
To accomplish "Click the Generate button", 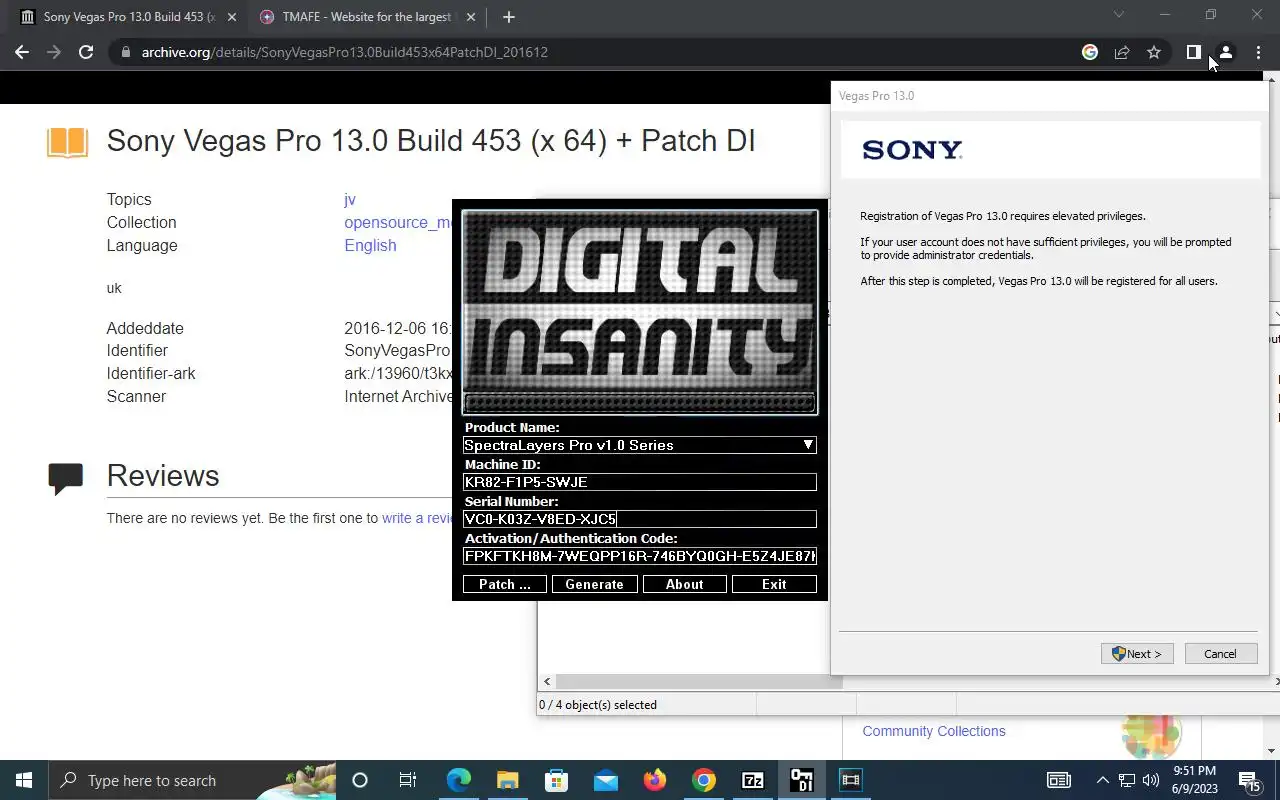I will 594,584.
